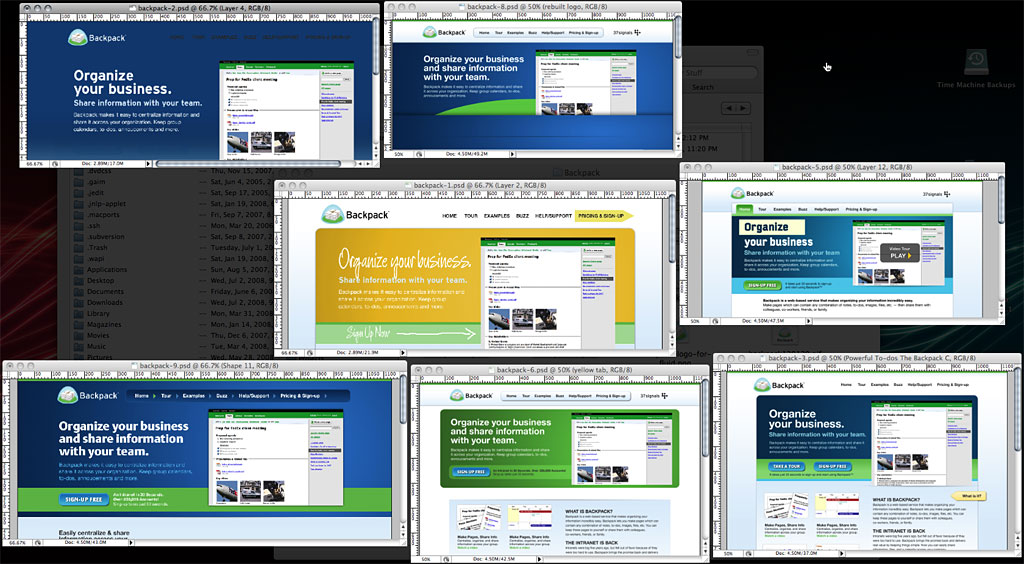Viewport: 1024px width, 564px height.
Task: Click backpack-2.psd window title bar
Action: pos(199,7)
